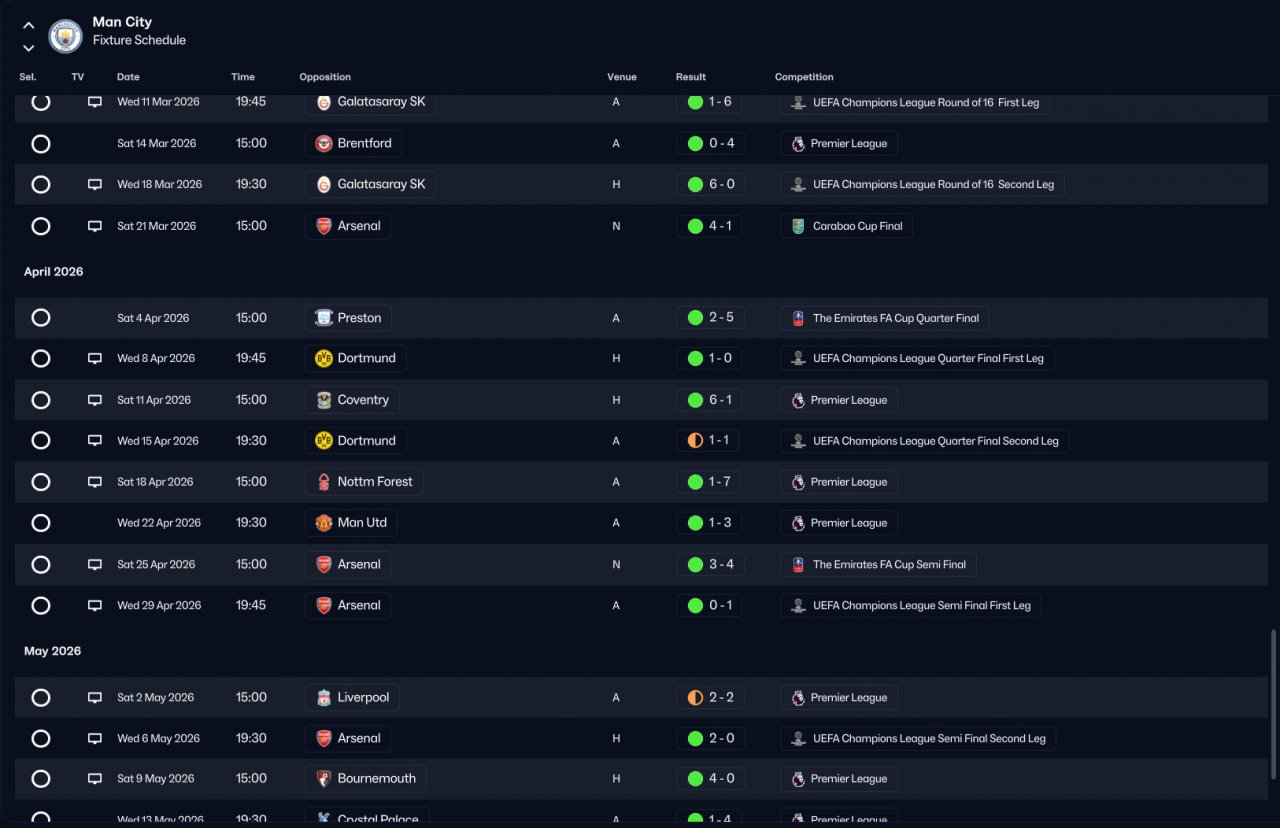Click the Liverpool club crest icon
Viewport: 1280px width, 828px height.
(324, 697)
